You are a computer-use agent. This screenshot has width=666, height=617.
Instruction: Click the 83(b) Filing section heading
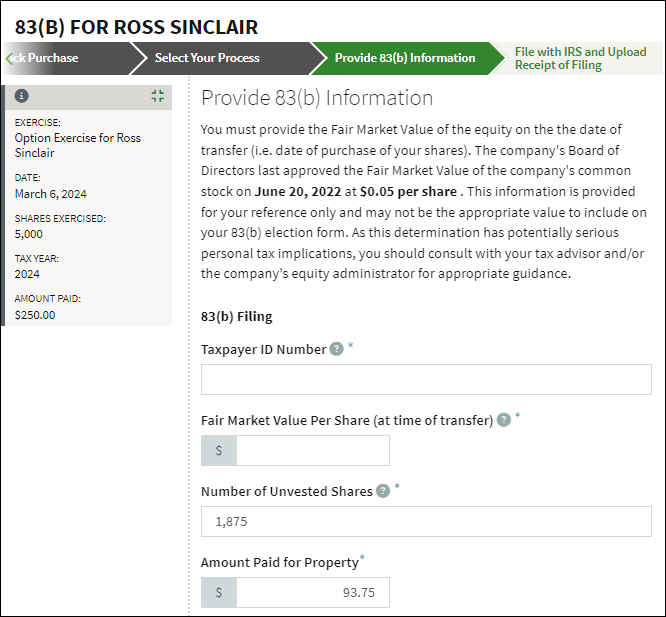pyautogui.click(x=237, y=316)
